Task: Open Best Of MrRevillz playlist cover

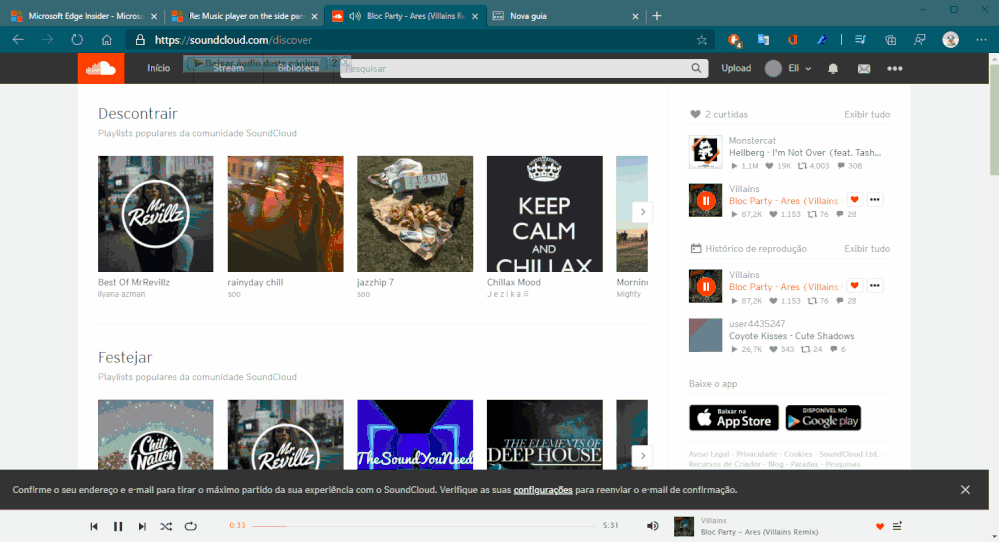Action: pos(155,214)
